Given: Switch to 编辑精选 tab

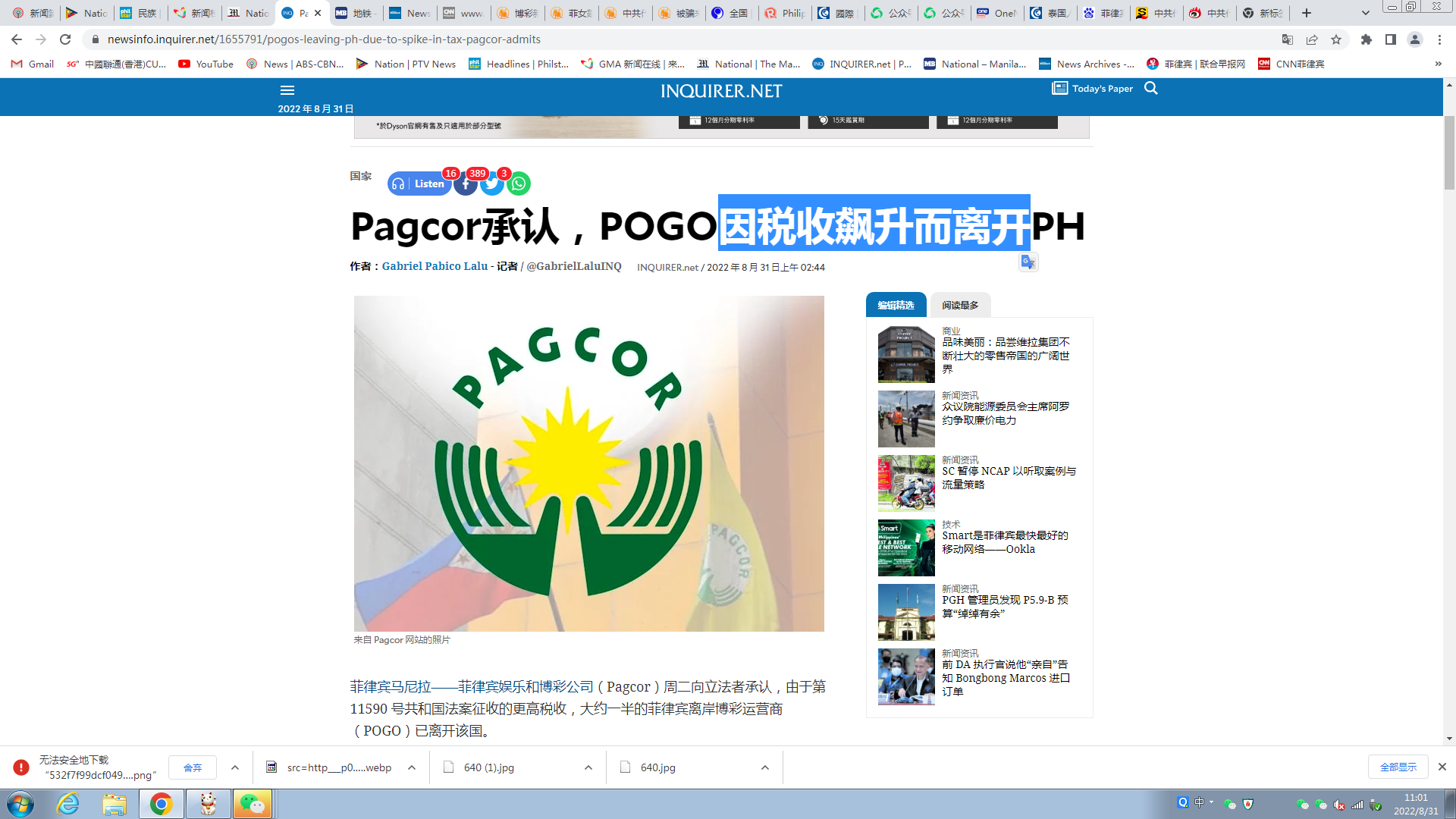Looking at the screenshot, I should pos(896,305).
